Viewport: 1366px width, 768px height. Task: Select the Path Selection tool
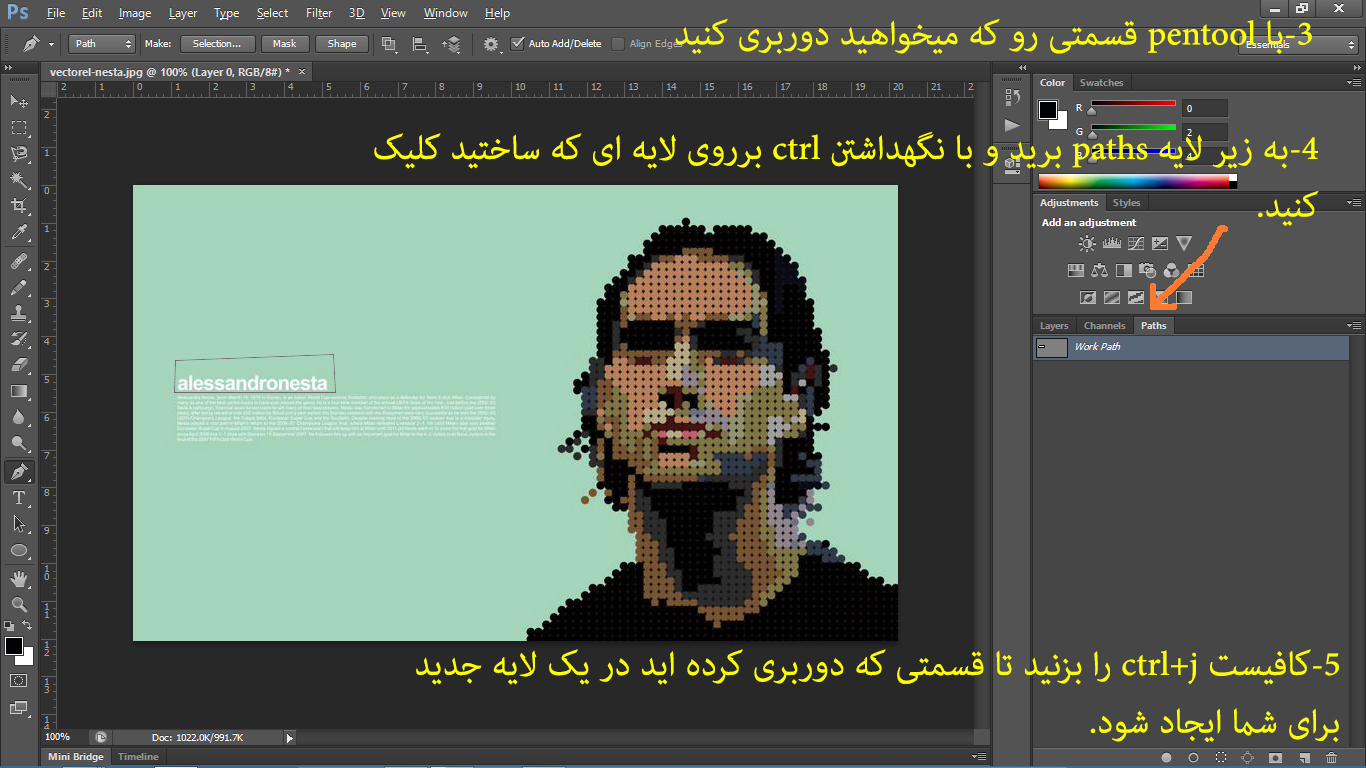tap(19, 524)
